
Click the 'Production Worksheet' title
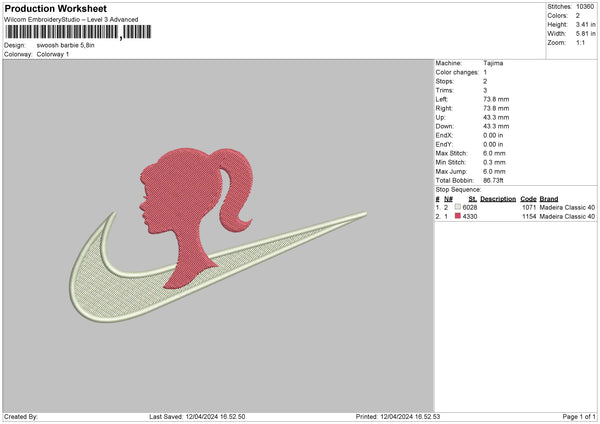[55, 8]
